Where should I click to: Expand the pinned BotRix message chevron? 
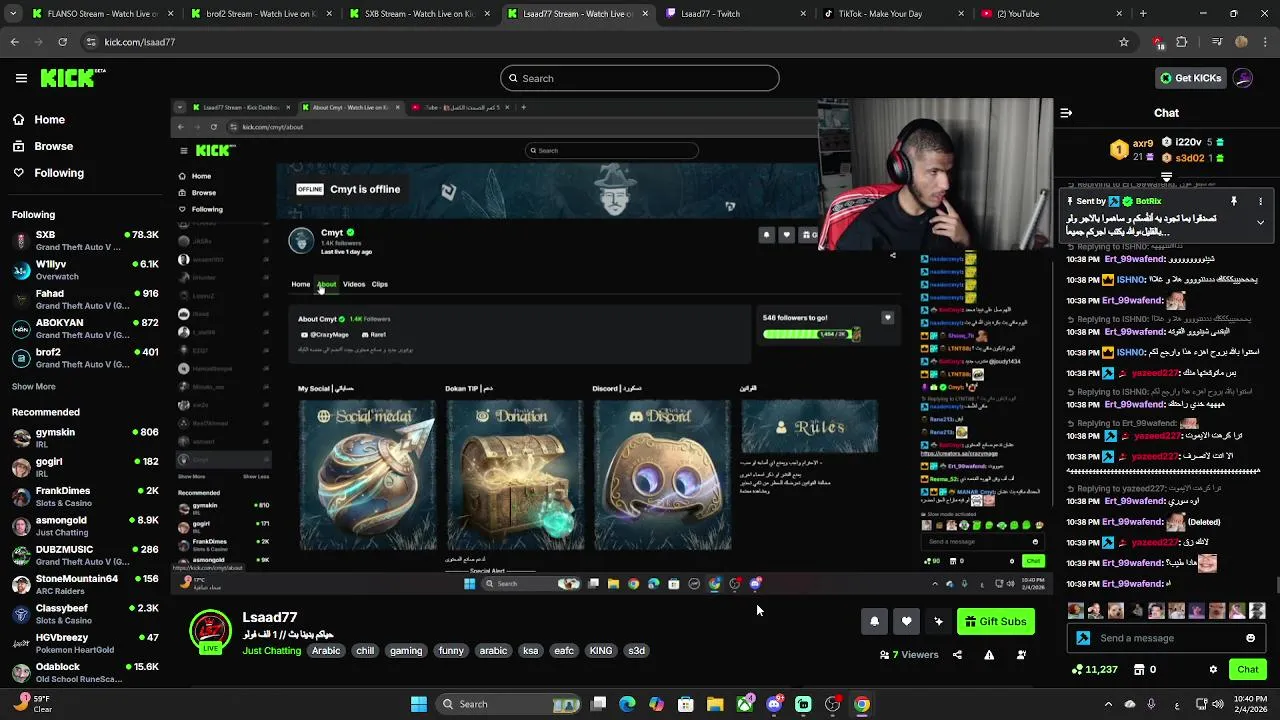1261,222
